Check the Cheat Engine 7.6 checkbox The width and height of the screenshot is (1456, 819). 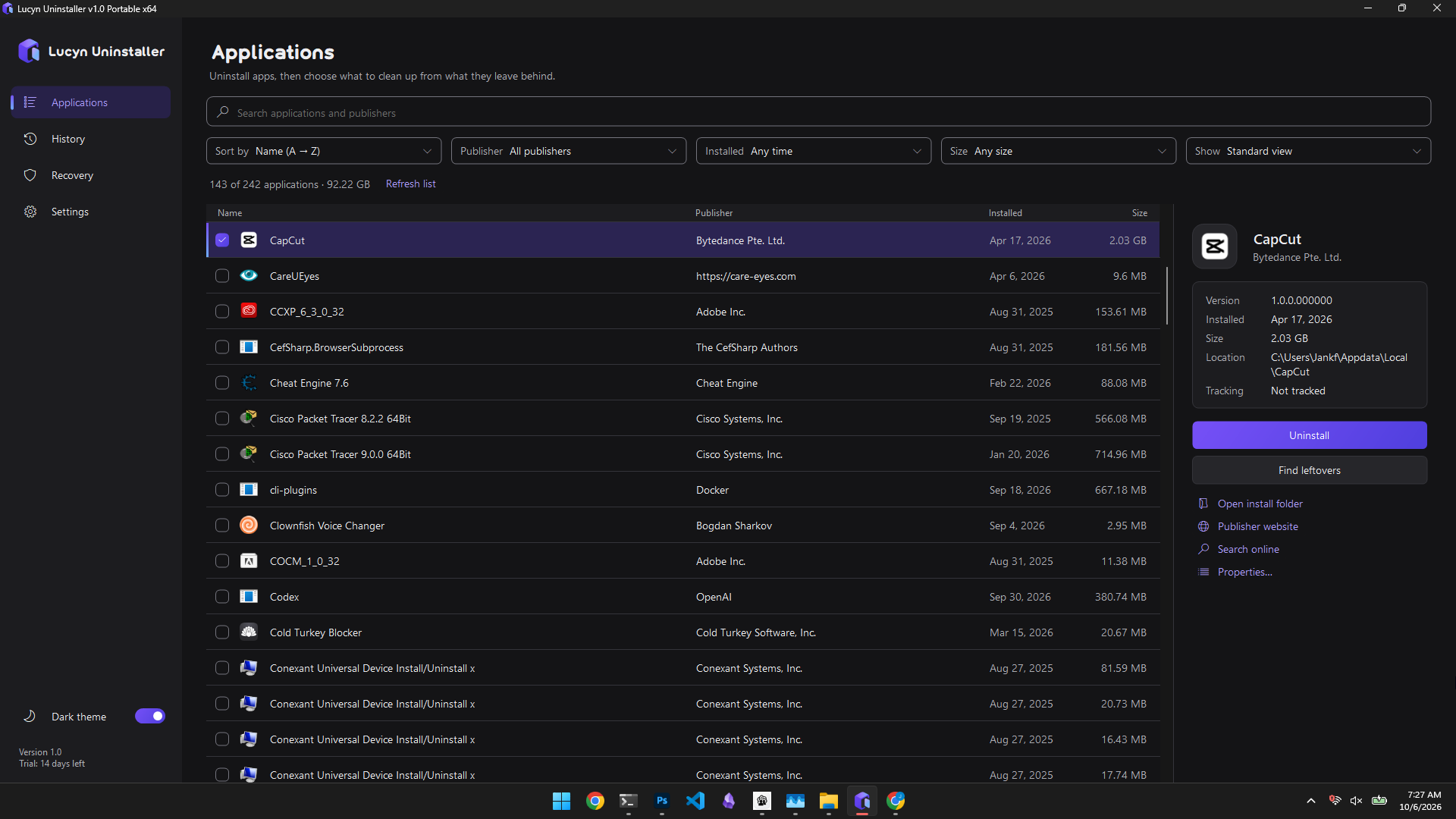[x=222, y=382]
